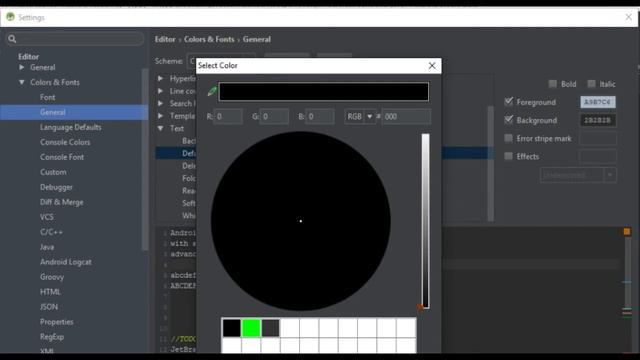Image resolution: width=640 pixels, height=360 pixels.
Task: Click the brightness slider in Select Color
Action: pyautogui.click(x=425, y=221)
